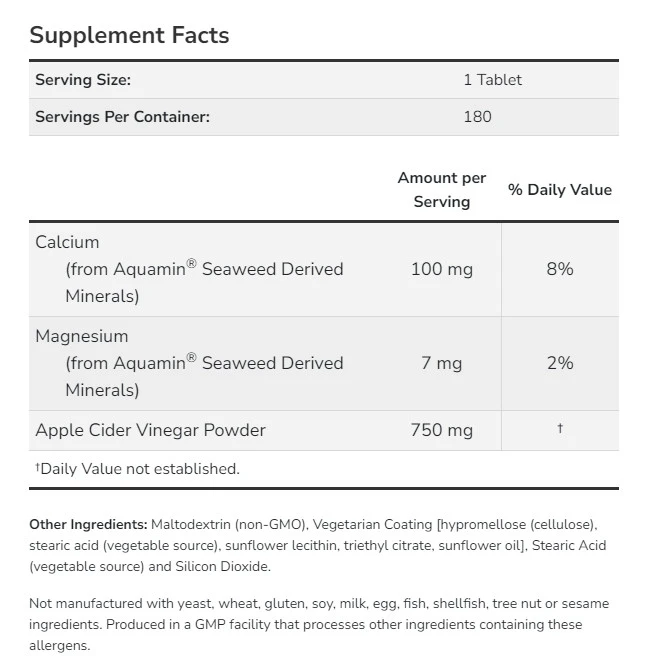This screenshot has height=669, width=645.
Task: Click the 1 Tablet serving value
Action: [x=492, y=80]
